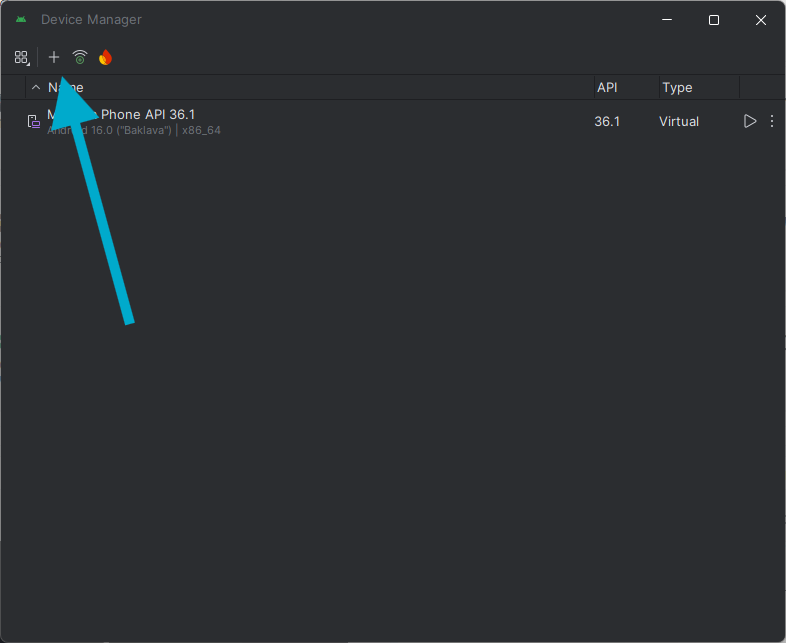Click the phone device icon in the row
The image size is (786, 643).
tap(33, 122)
